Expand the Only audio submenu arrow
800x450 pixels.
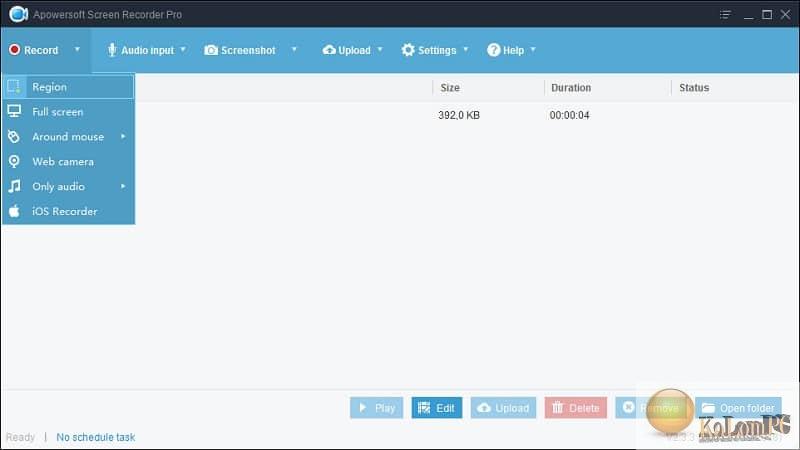[123, 186]
